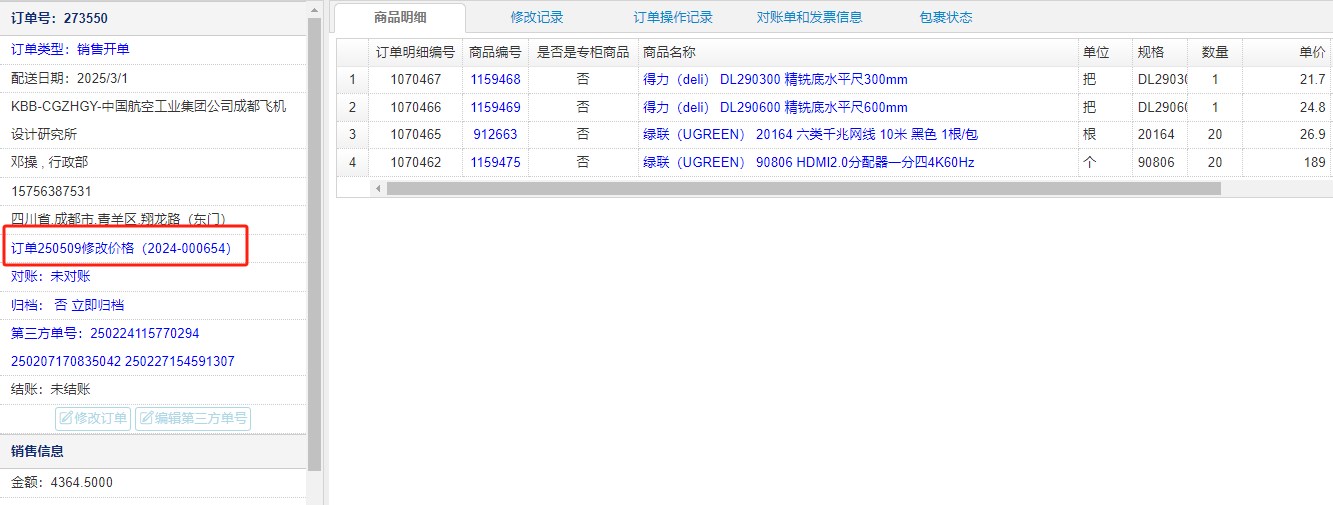Click the left panel scroll-up arrow
Viewport: 1333px width, 505px height.
(314, 9)
